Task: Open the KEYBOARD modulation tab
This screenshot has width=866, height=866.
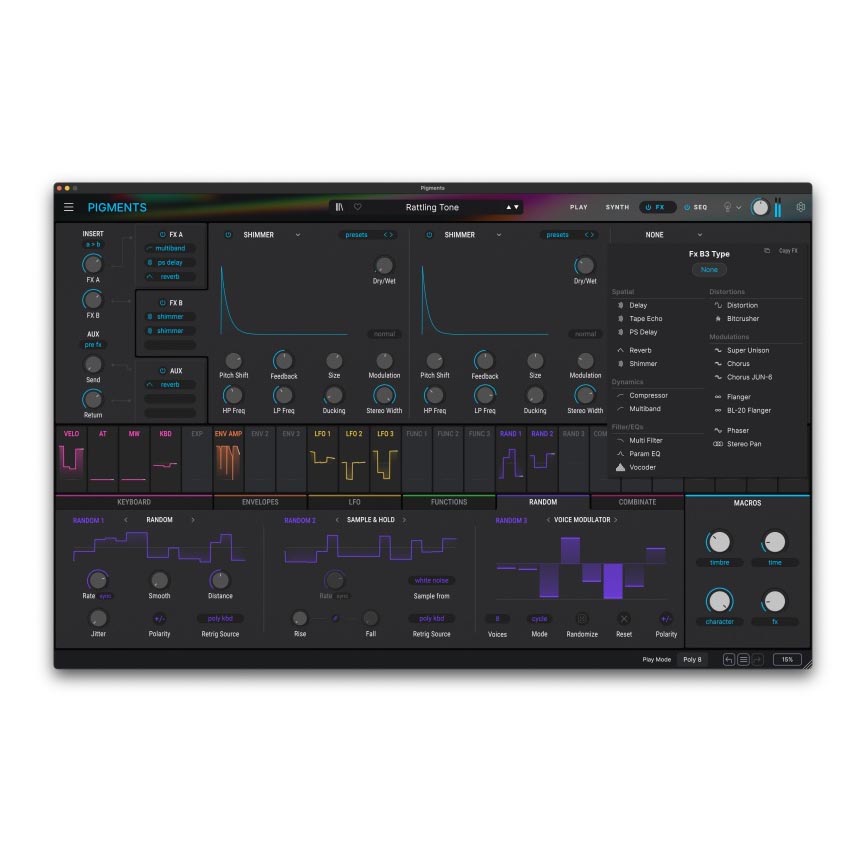Action: click(x=134, y=502)
